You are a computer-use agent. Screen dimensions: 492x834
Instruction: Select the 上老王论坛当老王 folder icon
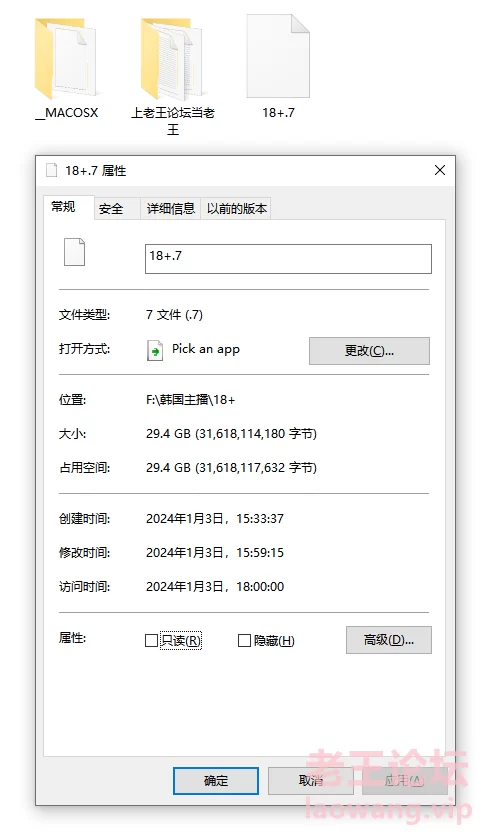[x=171, y=58]
